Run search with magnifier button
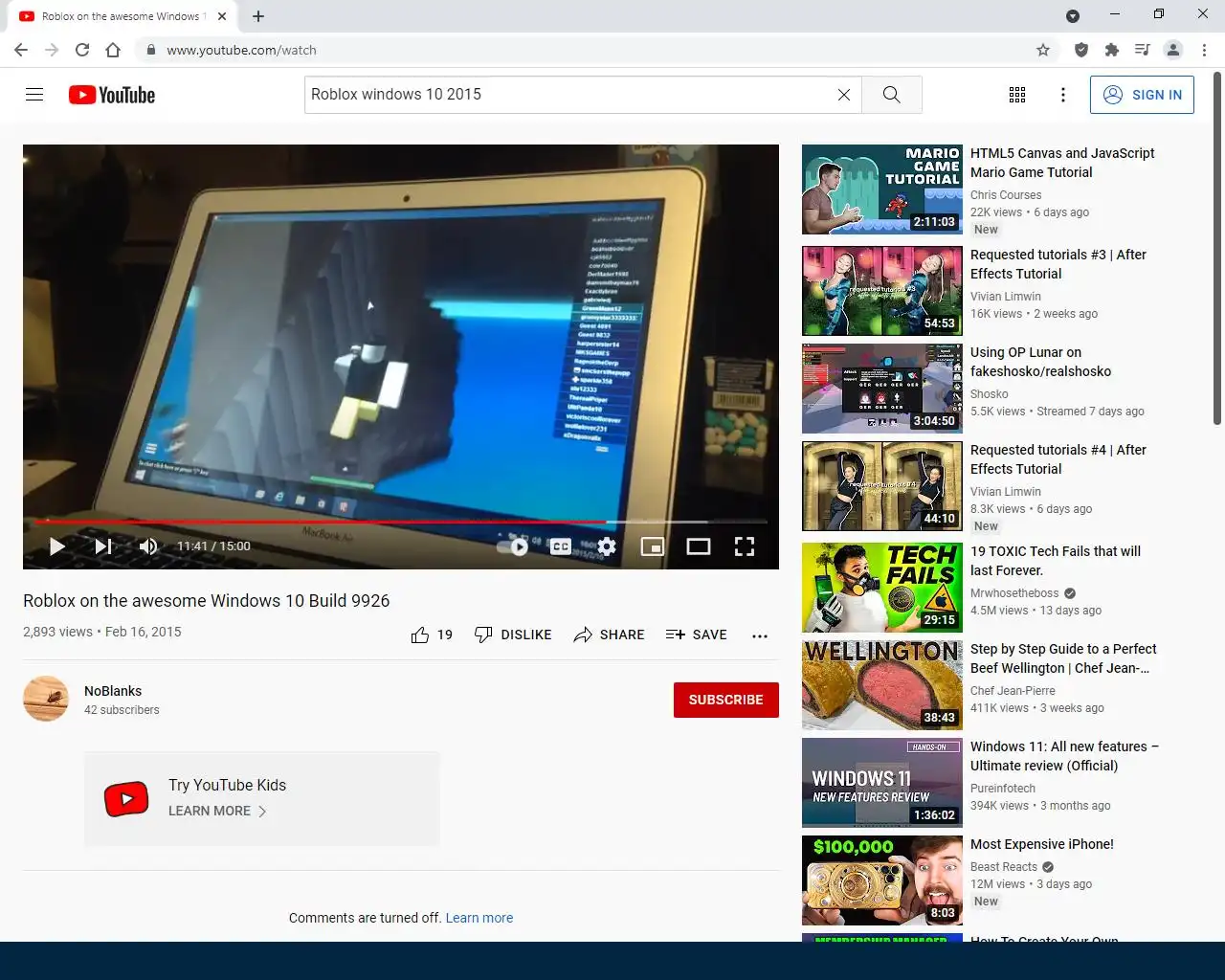 coord(891,95)
